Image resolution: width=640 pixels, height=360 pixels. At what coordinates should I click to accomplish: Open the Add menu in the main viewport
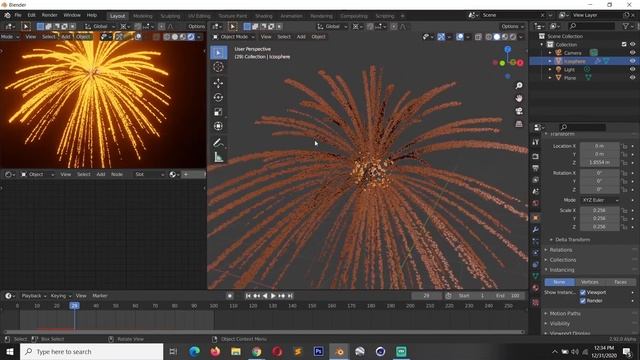tap(301, 37)
